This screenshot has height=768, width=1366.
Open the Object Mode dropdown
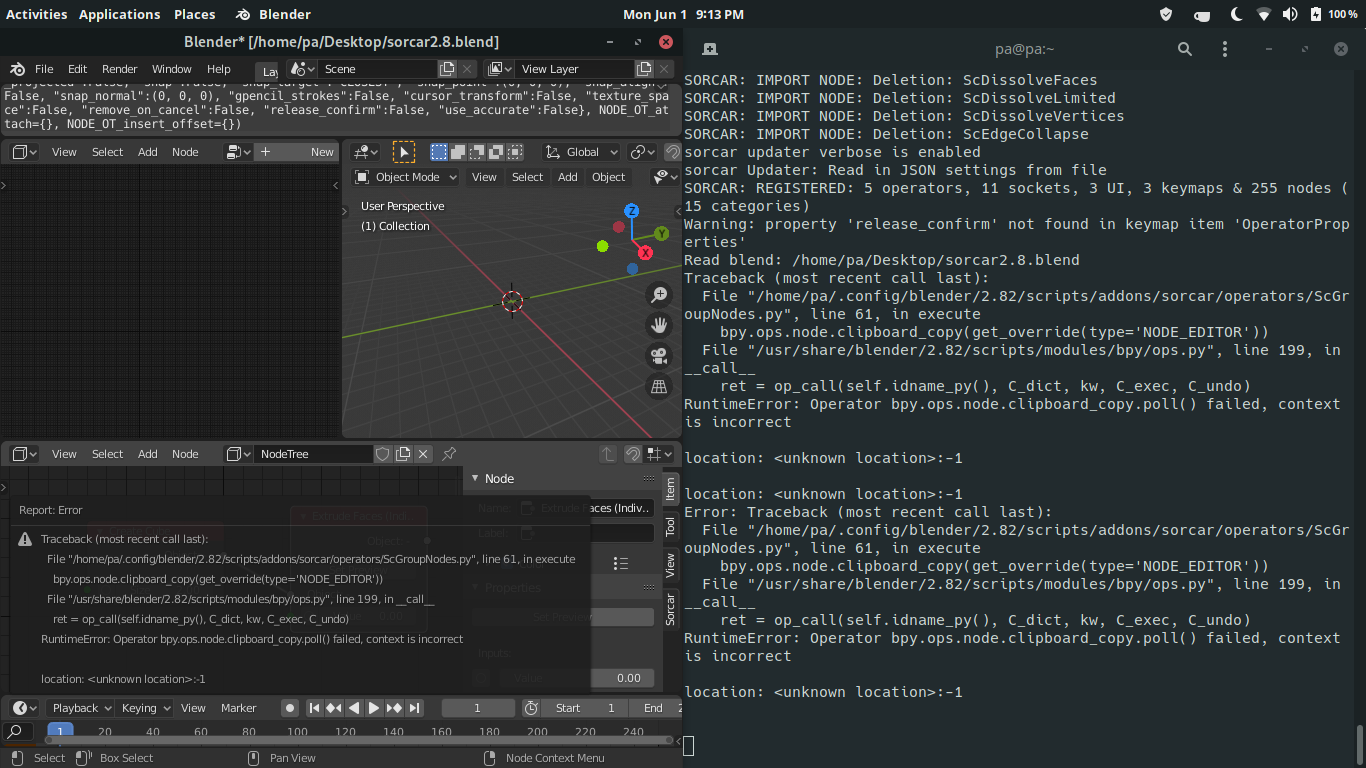(x=406, y=177)
